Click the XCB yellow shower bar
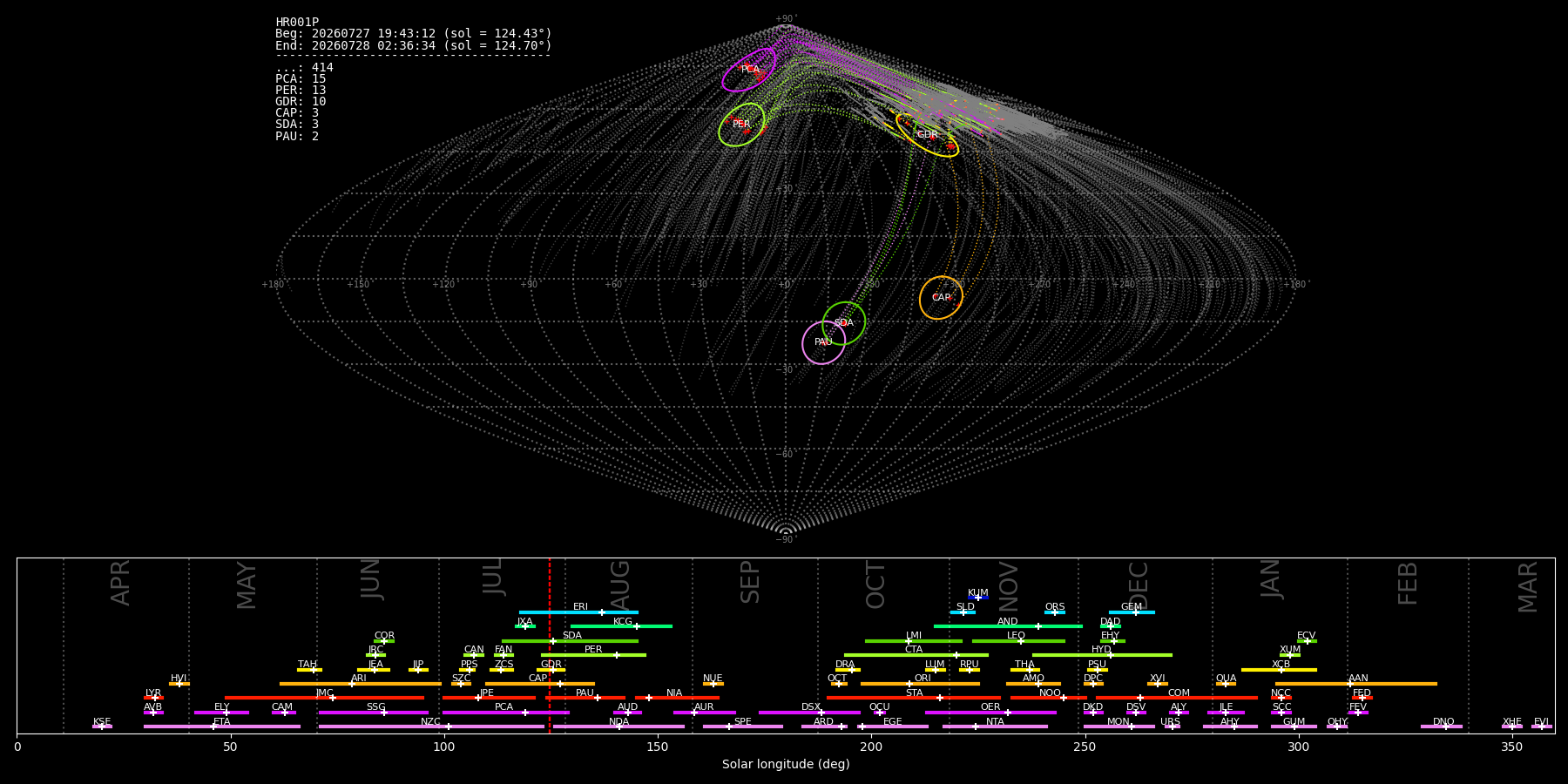Viewport: 1568px width, 784px height. click(x=1279, y=670)
